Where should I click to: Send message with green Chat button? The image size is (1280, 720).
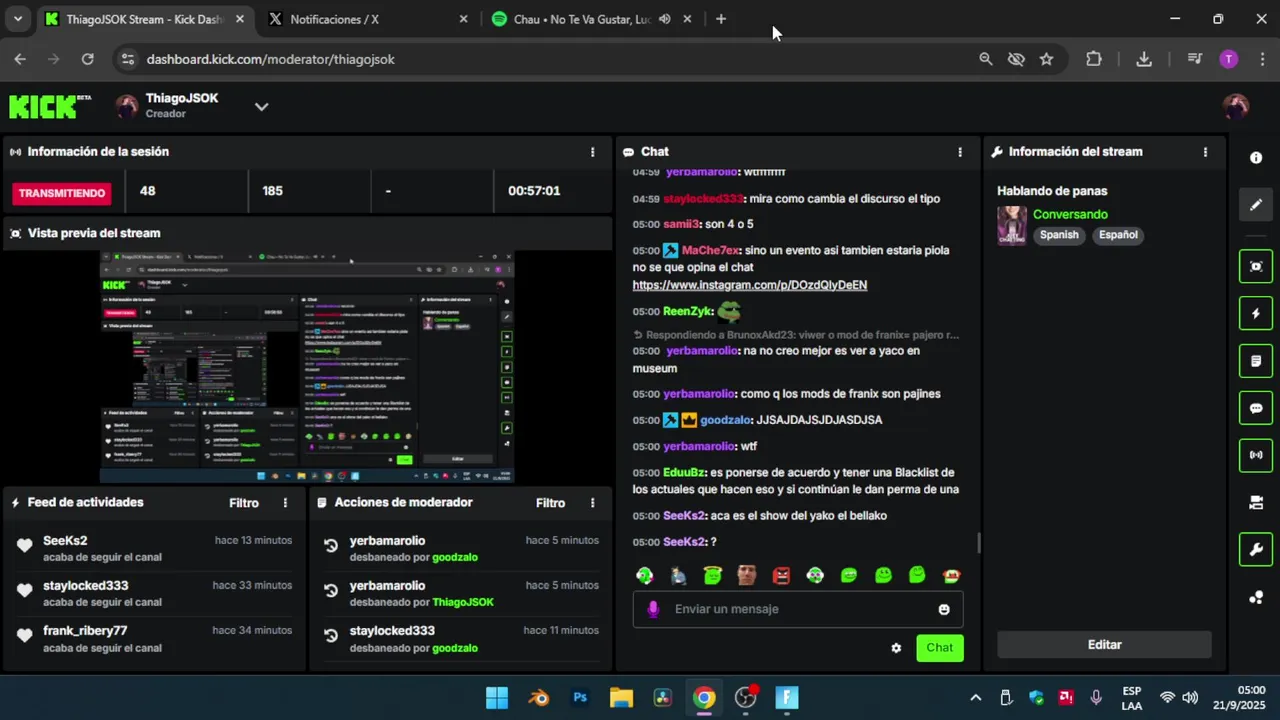[x=940, y=648]
